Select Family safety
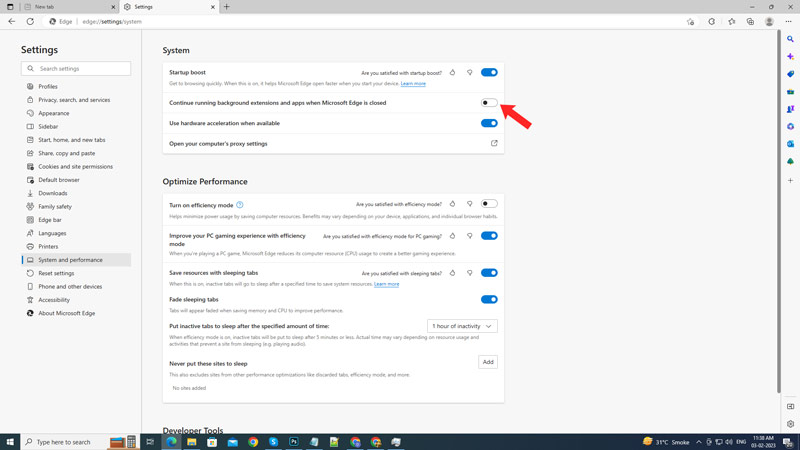800x450 pixels. click(x=76, y=207)
